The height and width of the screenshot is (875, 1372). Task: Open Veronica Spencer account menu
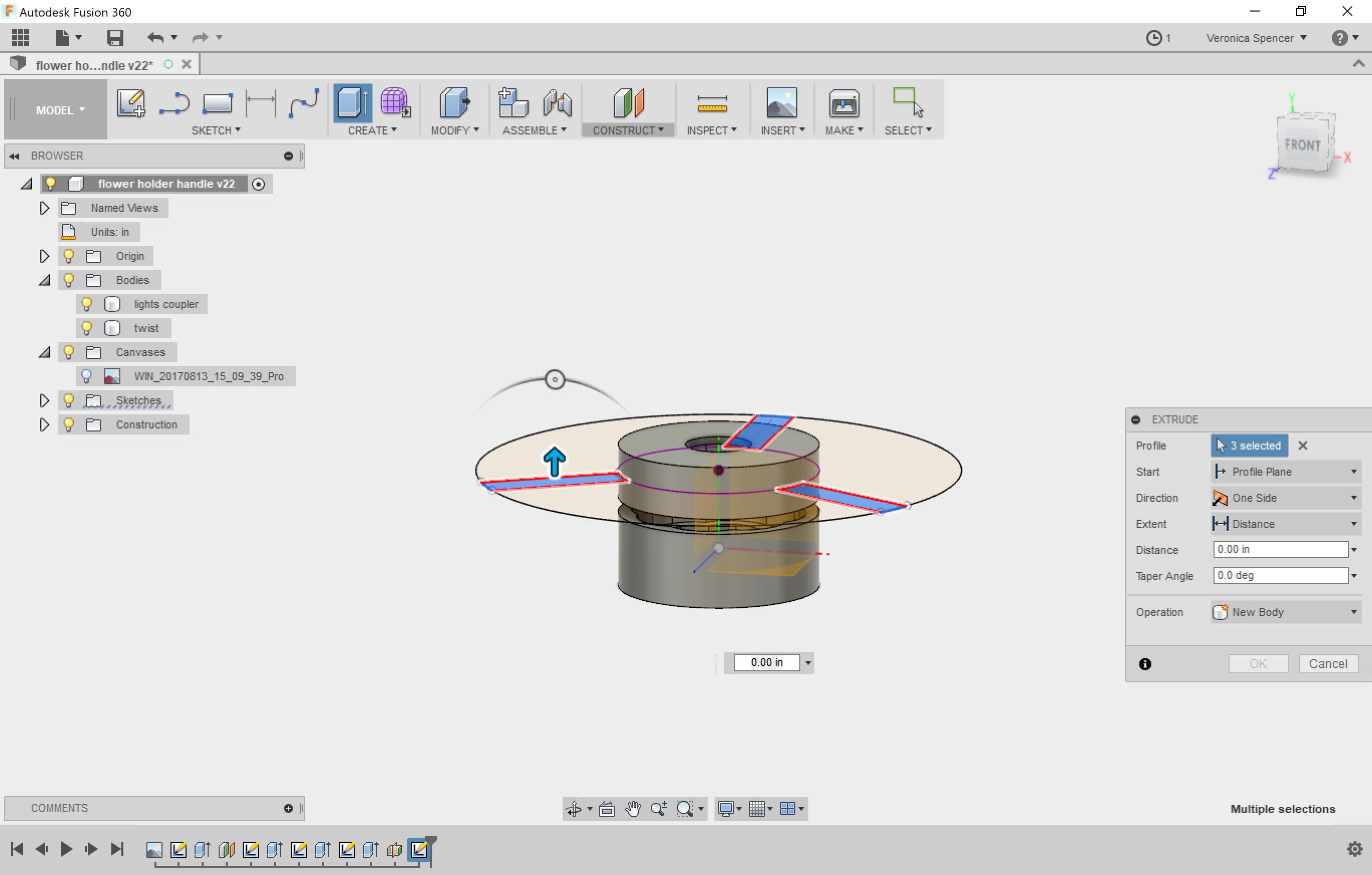[x=1256, y=38]
